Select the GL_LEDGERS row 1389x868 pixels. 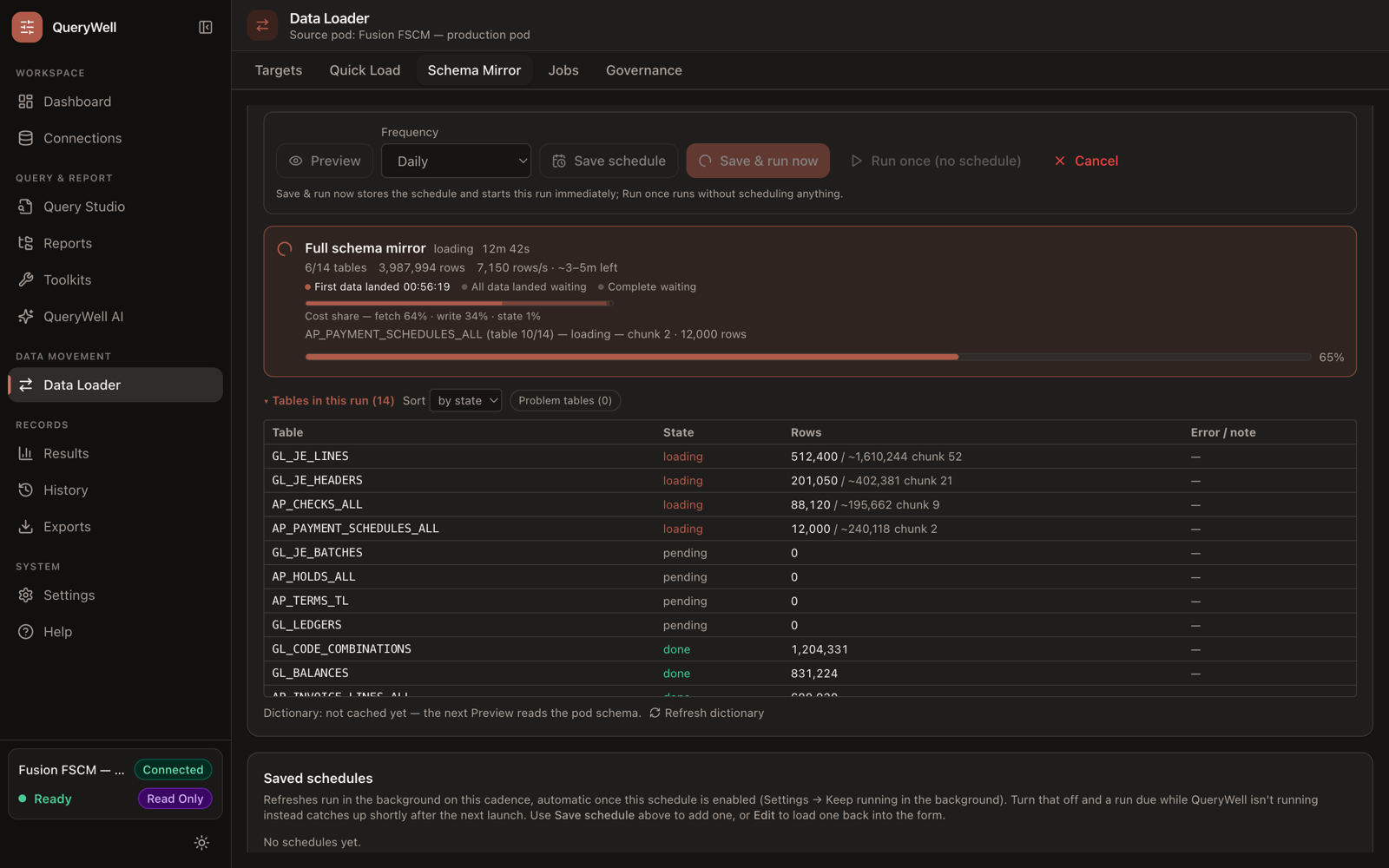click(809, 625)
